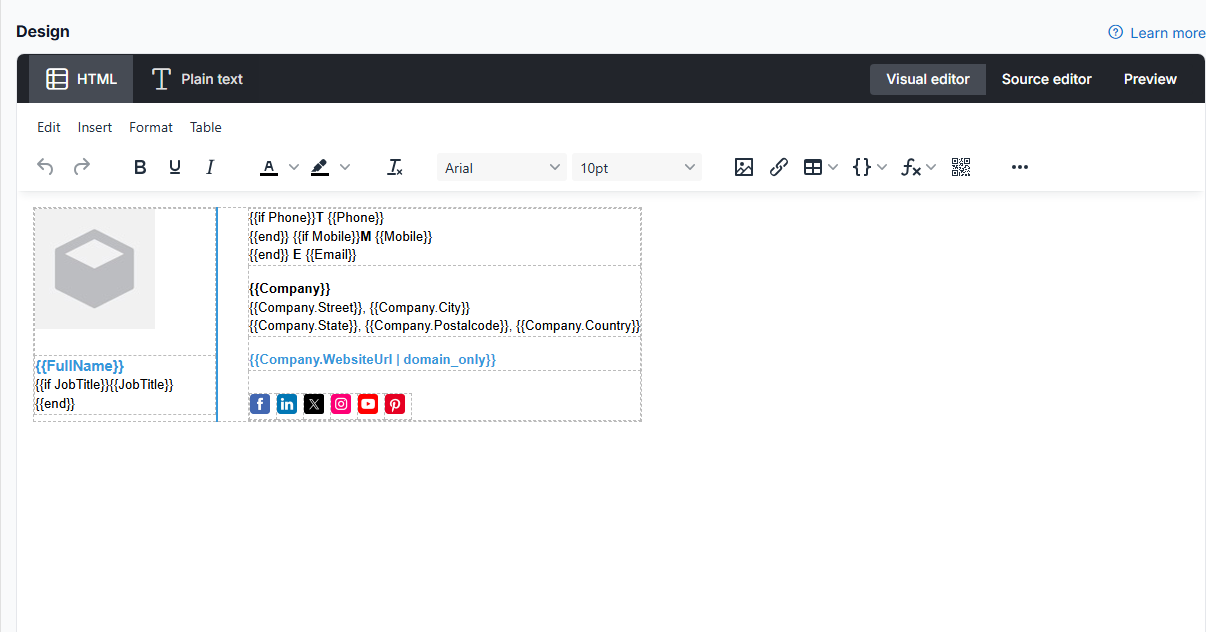The height and width of the screenshot is (632, 1221).
Task: Open the Arial font family dropdown
Action: coord(502,168)
